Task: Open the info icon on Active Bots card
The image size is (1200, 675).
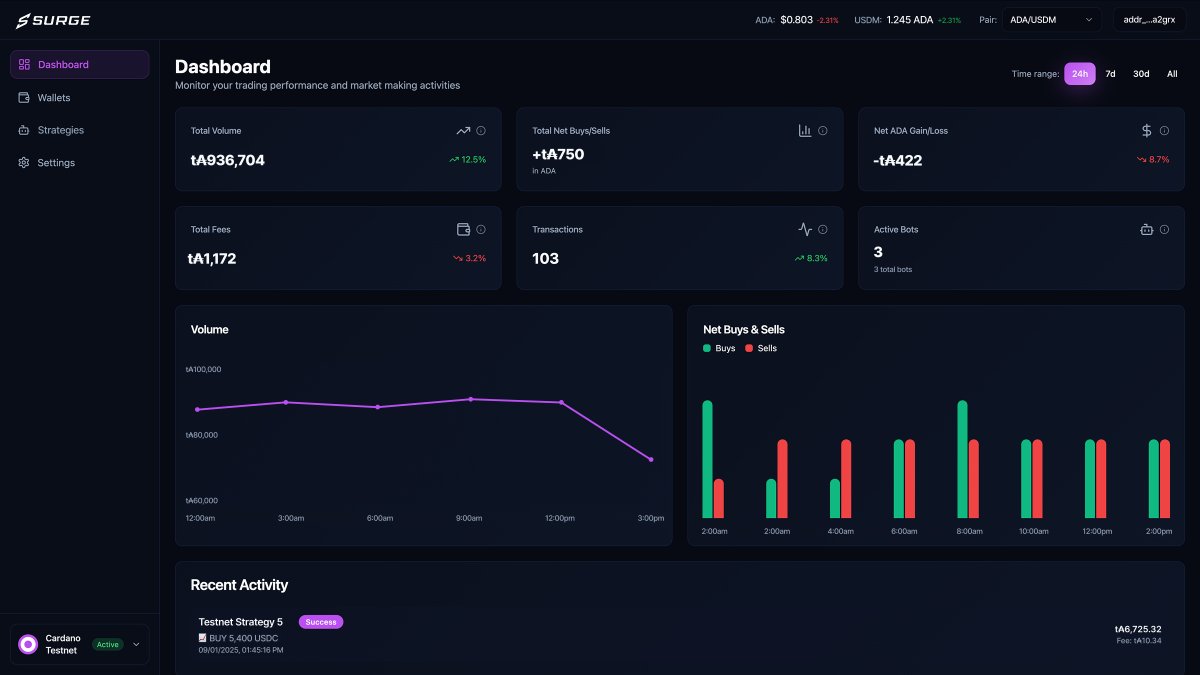Action: 1165,229
